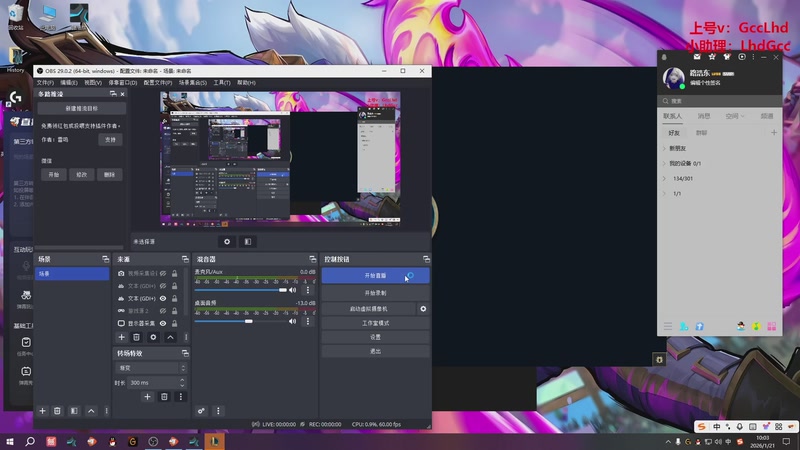
Task: Open QQ shirt skin icon
Action: 727,57
